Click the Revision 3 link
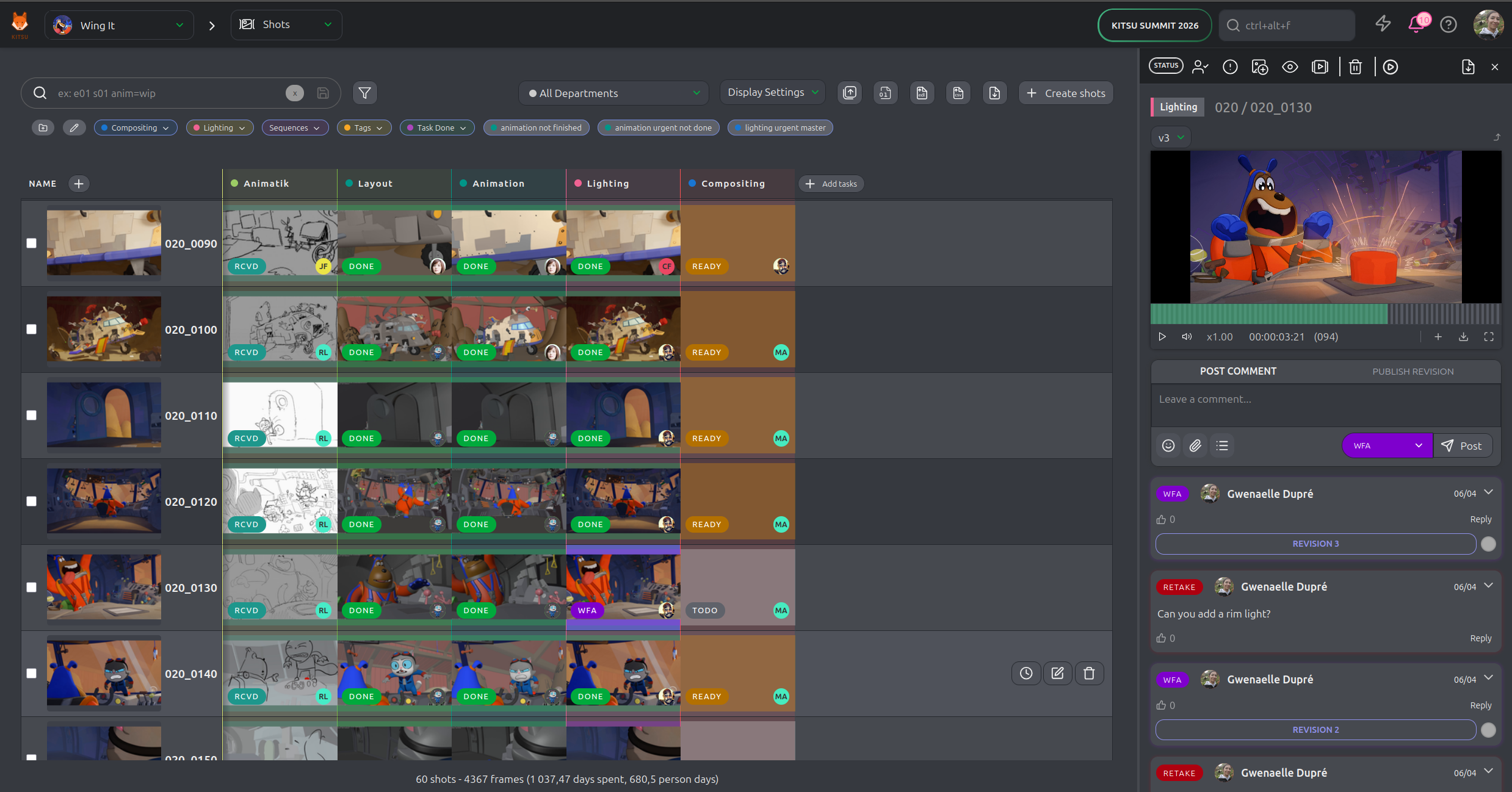Image resolution: width=1512 pixels, height=792 pixels. 1315,544
